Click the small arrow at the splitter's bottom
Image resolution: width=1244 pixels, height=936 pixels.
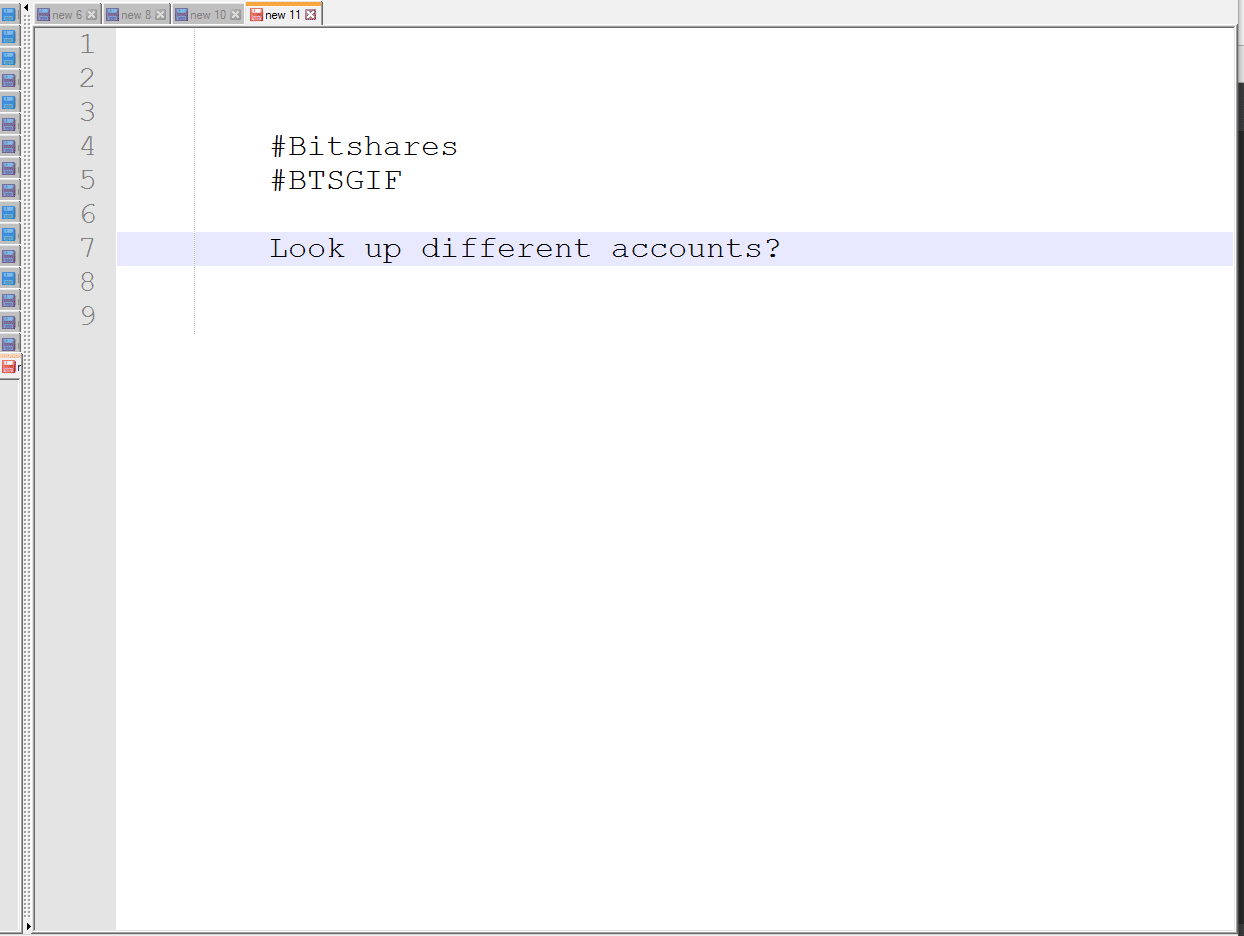point(28,927)
